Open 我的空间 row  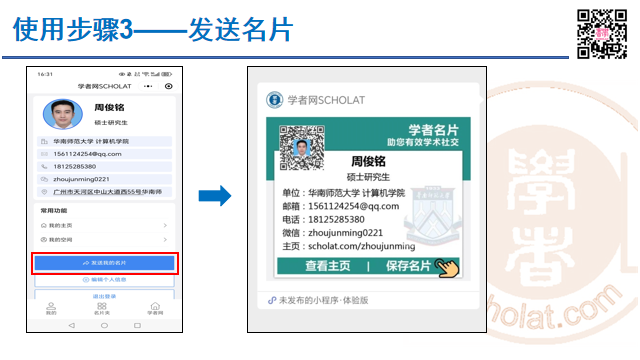pos(104,240)
